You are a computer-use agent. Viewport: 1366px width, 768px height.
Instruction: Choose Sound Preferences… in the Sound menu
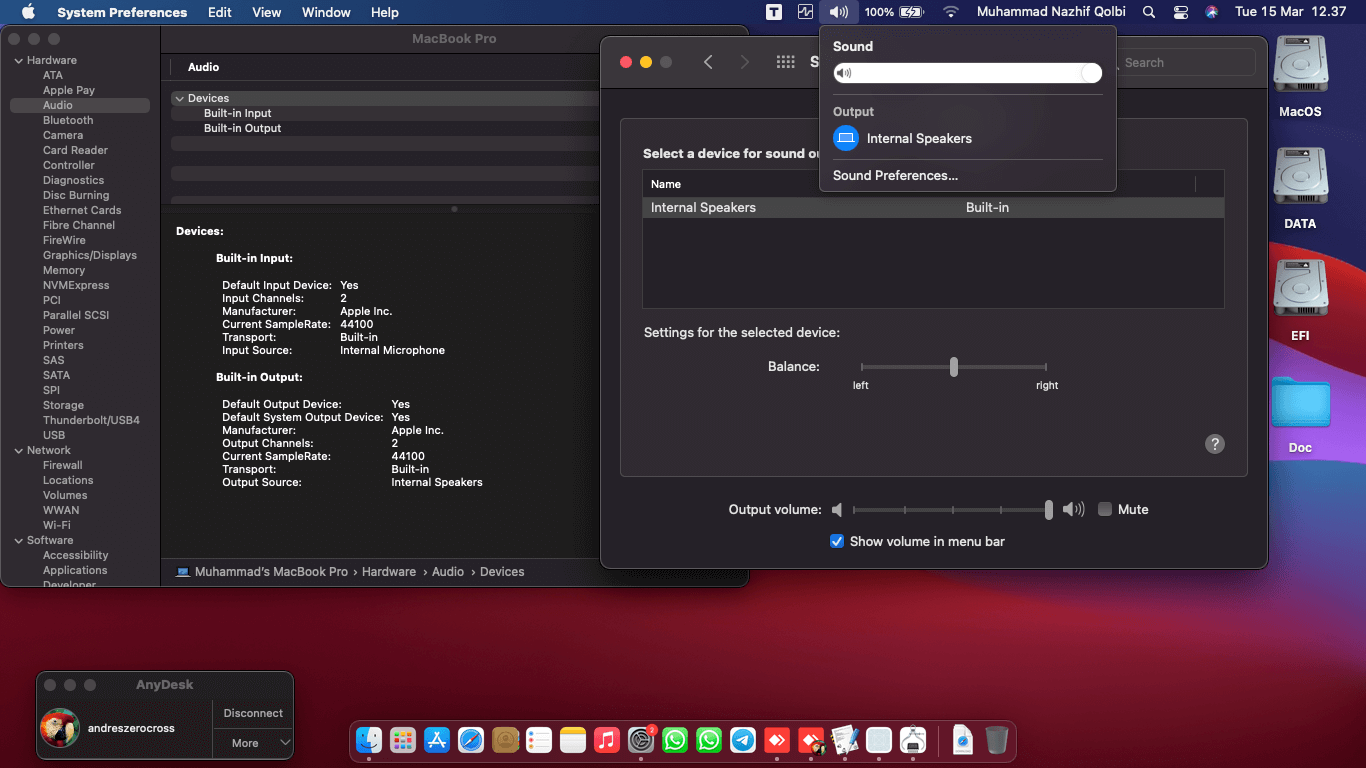click(x=895, y=175)
